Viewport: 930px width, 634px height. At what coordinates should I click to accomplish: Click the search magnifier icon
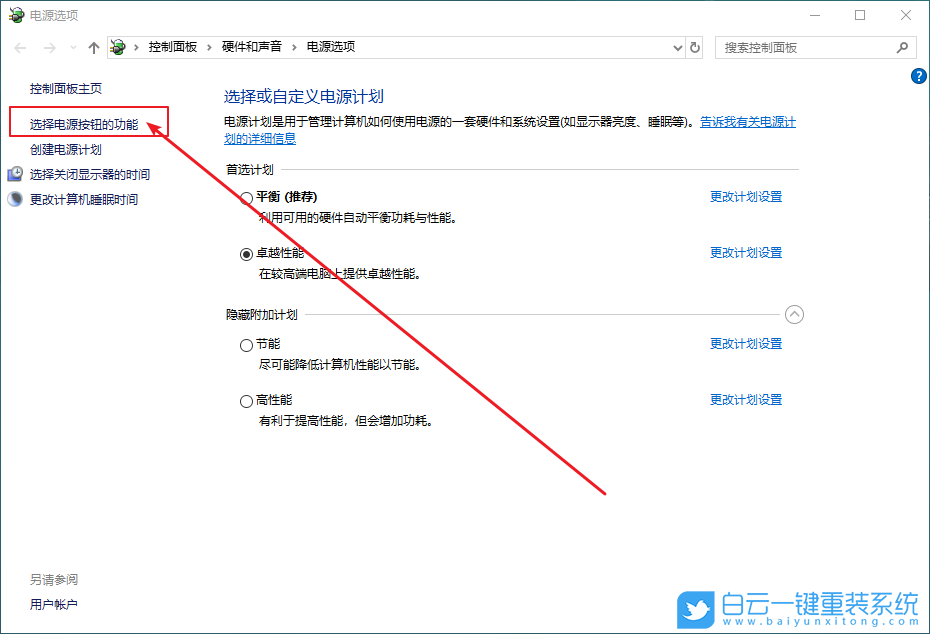pyautogui.click(x=902, y=47)
